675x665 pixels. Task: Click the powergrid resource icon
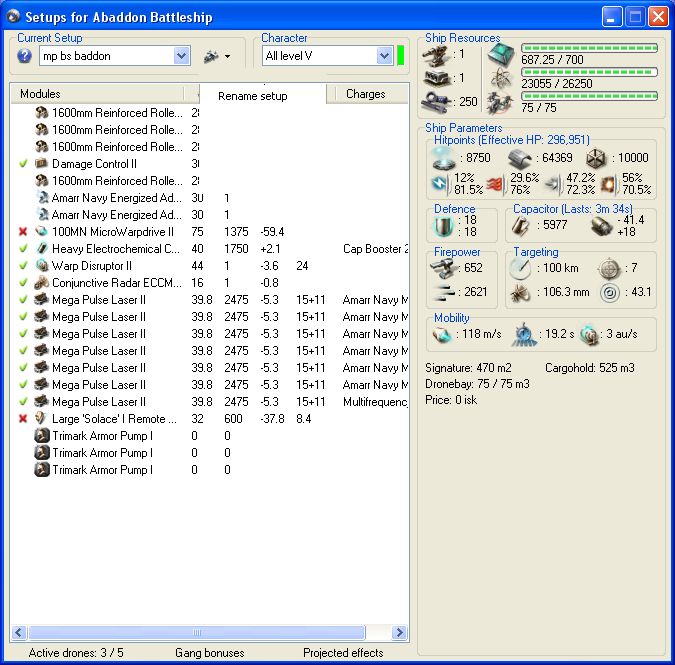click(501, 79)
